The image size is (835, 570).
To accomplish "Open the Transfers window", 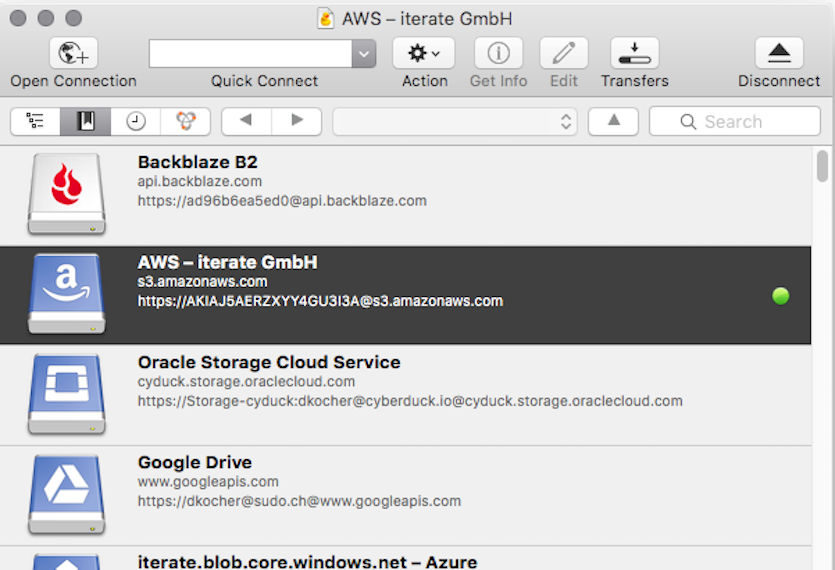I will (634, 53).
